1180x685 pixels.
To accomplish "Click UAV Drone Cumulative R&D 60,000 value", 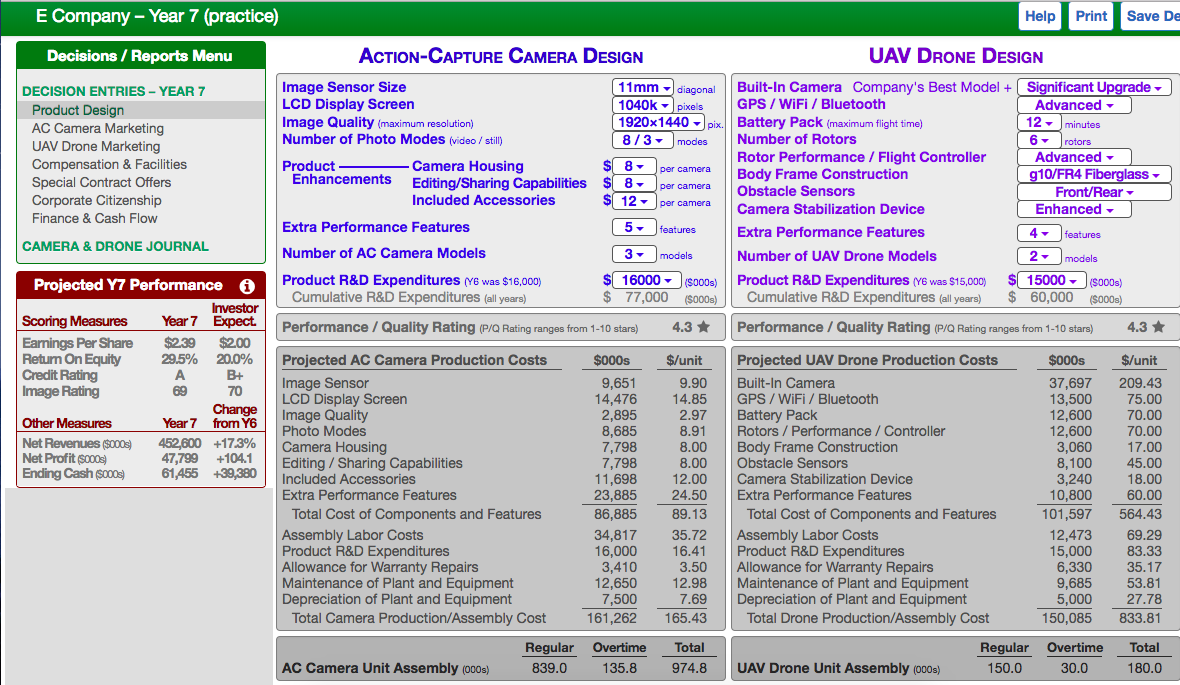I will (1051, 297).
